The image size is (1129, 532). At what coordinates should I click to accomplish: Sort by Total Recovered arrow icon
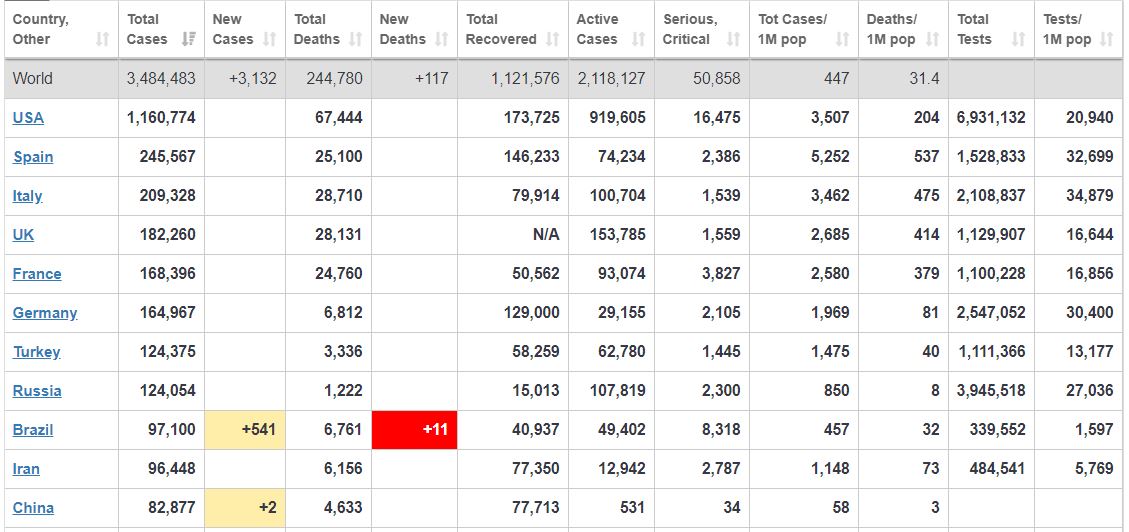[553, 40]
